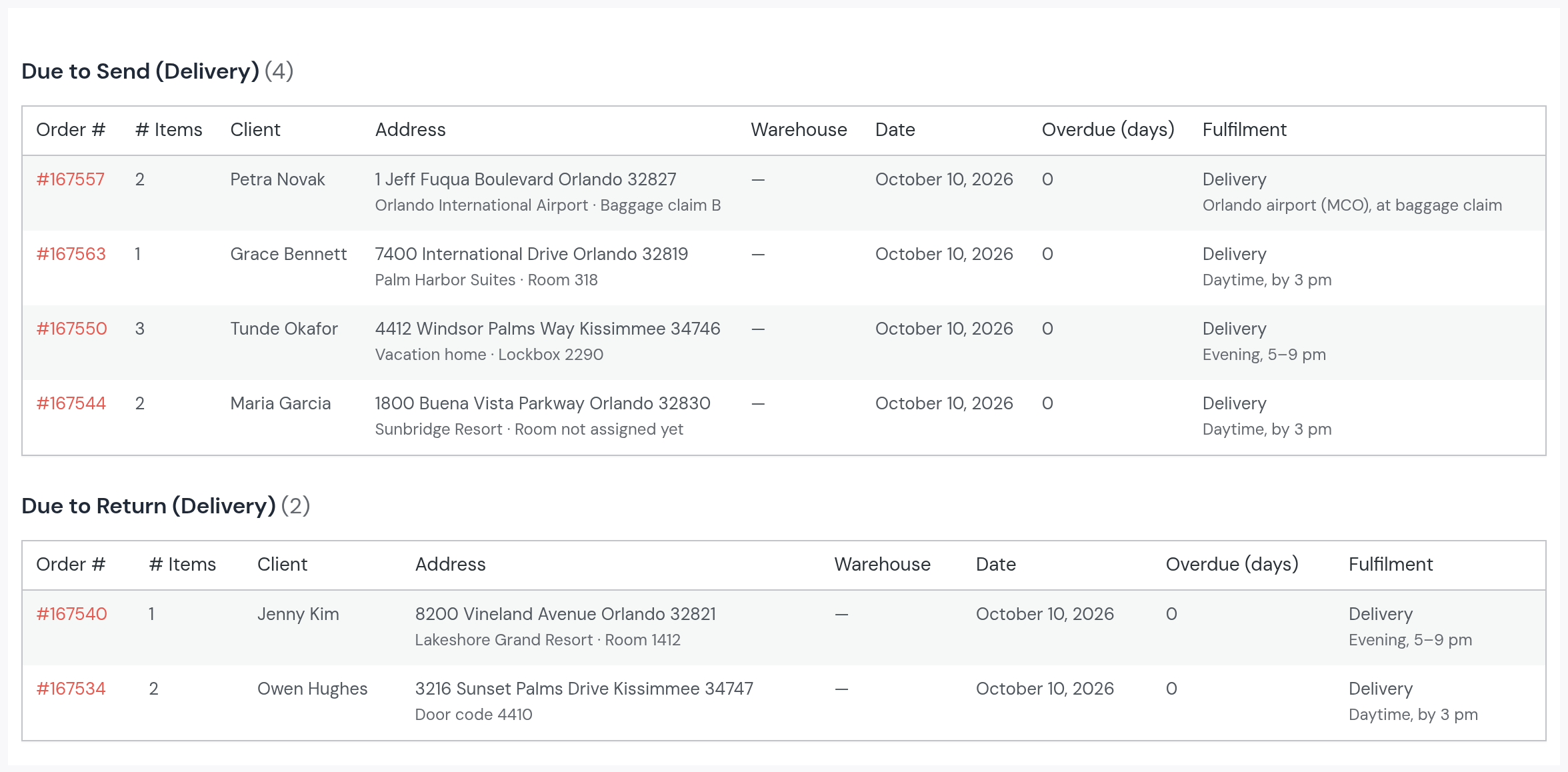1568x772 pixels.
Task: Select client name Owen Hughes
Action: click(x=312, y=689)
